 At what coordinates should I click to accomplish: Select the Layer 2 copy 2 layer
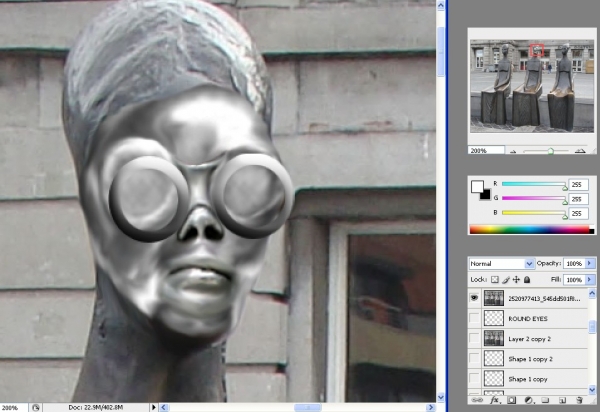[530, 339]
